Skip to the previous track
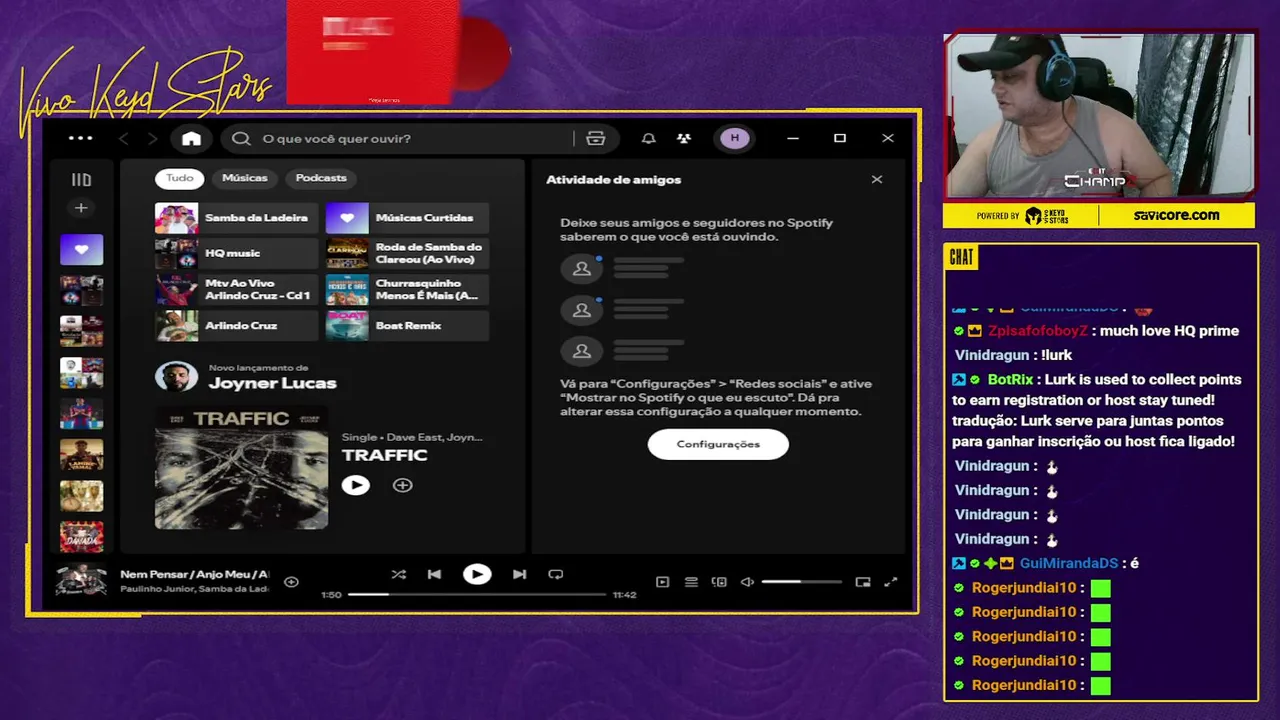 tap(434, 574)
